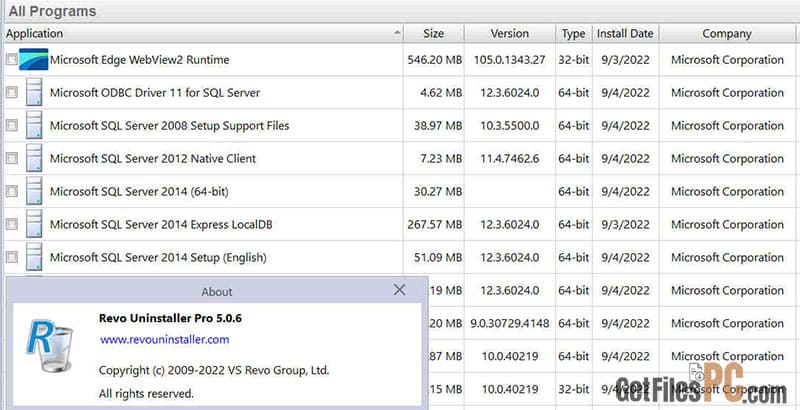Select Microsoft SQL Server 2012 Native Client
The width and height of the screenshot is (800, 410).
point(153,159)
